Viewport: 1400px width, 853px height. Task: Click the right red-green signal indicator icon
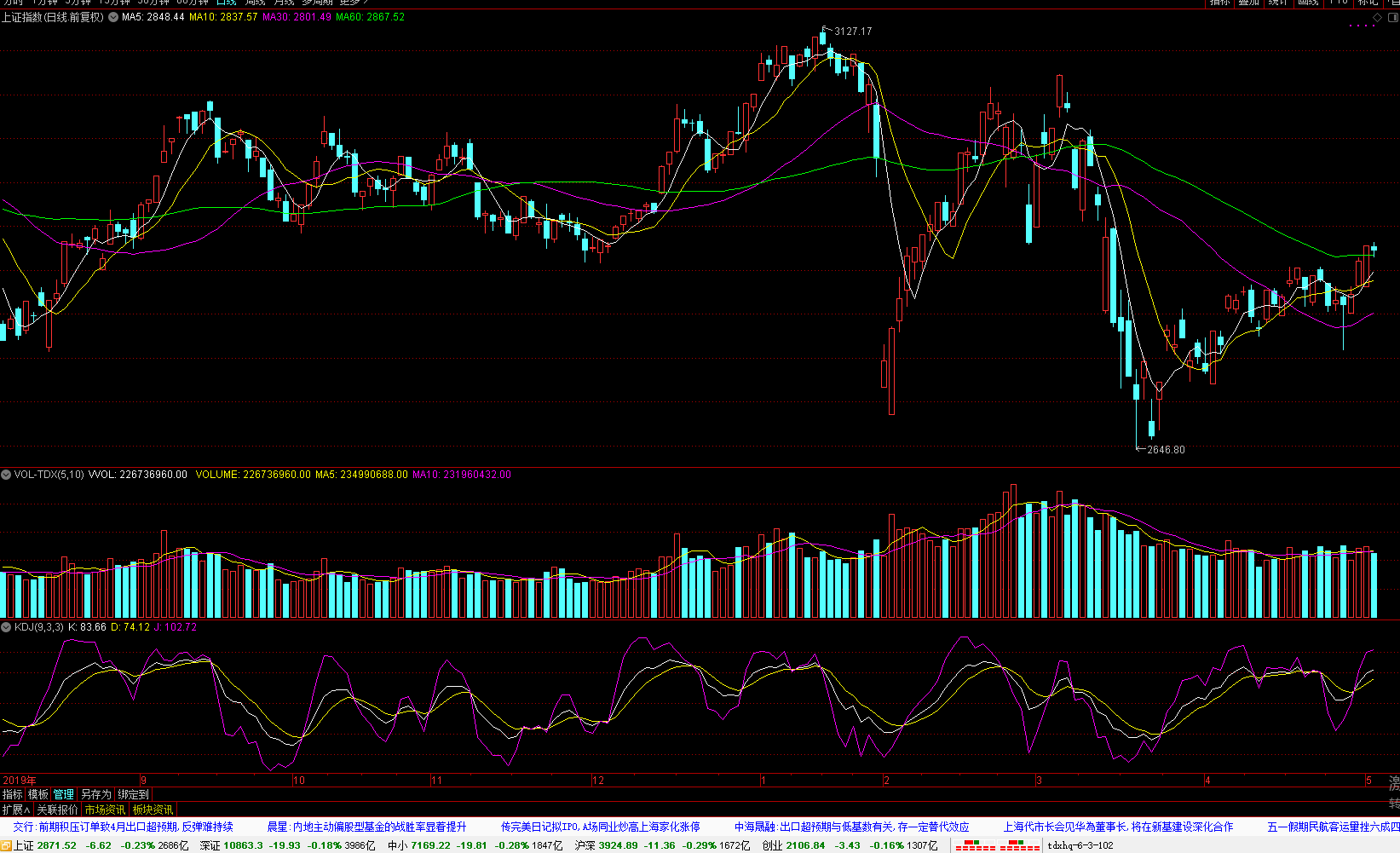[x=1020, y=845]
